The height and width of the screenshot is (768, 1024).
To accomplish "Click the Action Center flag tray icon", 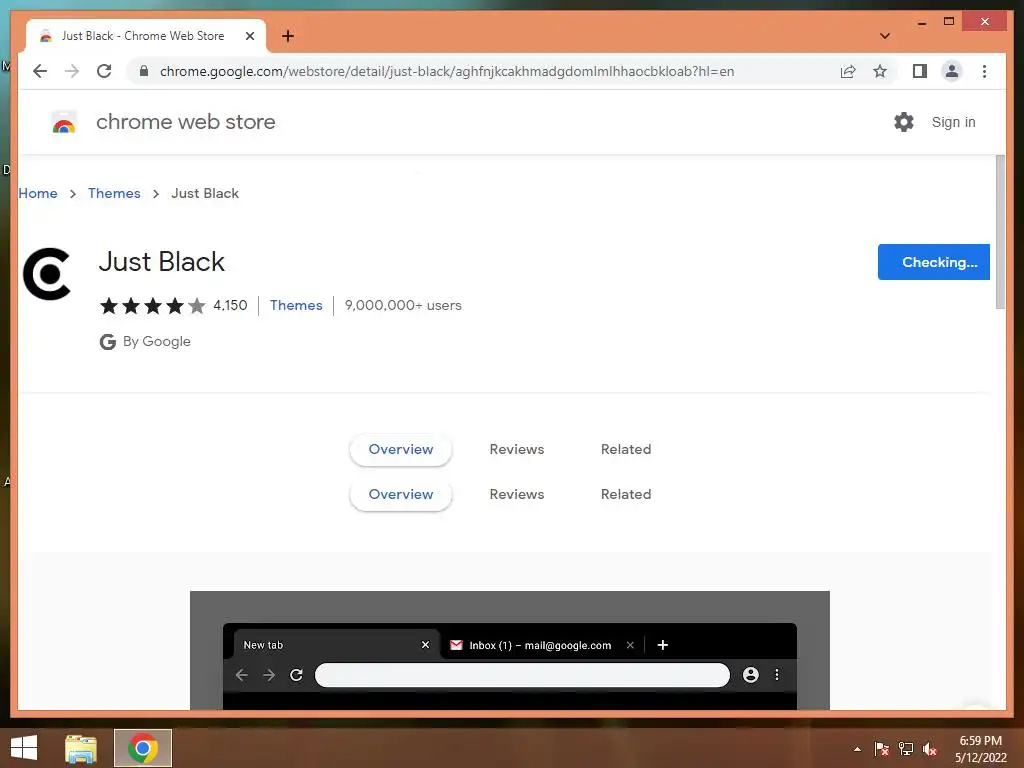I will pyautogui.click(x=881, y=749).
